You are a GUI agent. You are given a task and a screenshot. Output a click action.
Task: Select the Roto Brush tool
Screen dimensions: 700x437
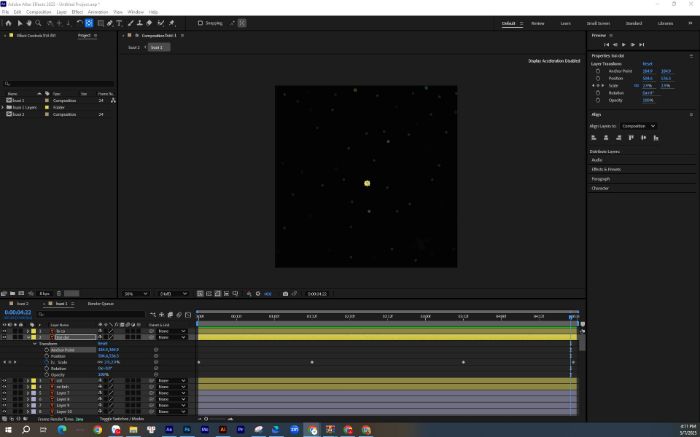[x=161, y=23]
